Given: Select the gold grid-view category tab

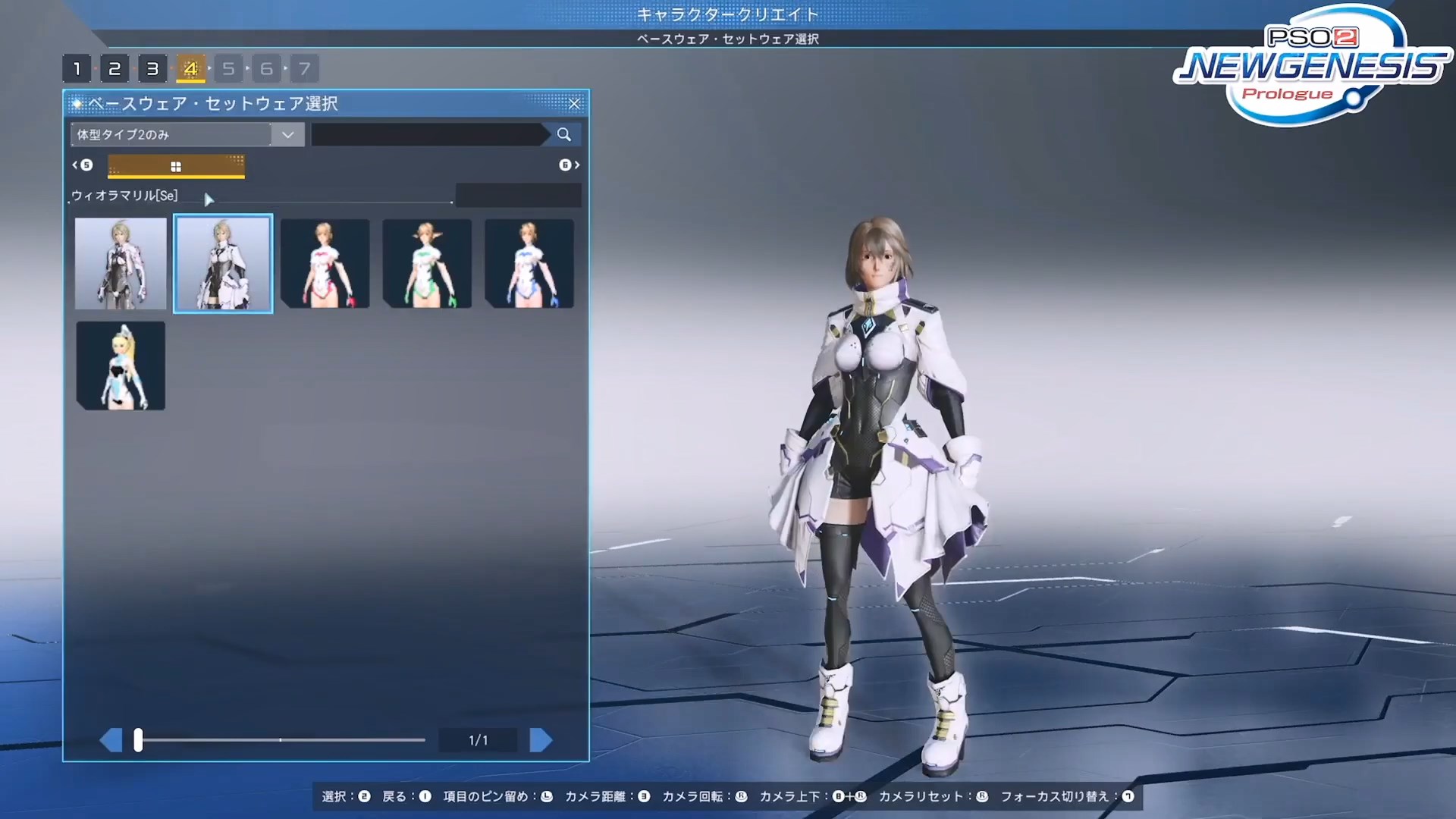Looking at the screenshot, I should pos(176,166).
